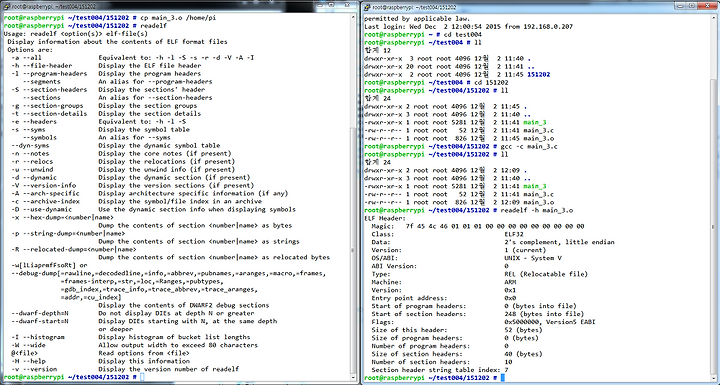
Task: Click the '-r --relocs' option line
Action: [123, 161]
